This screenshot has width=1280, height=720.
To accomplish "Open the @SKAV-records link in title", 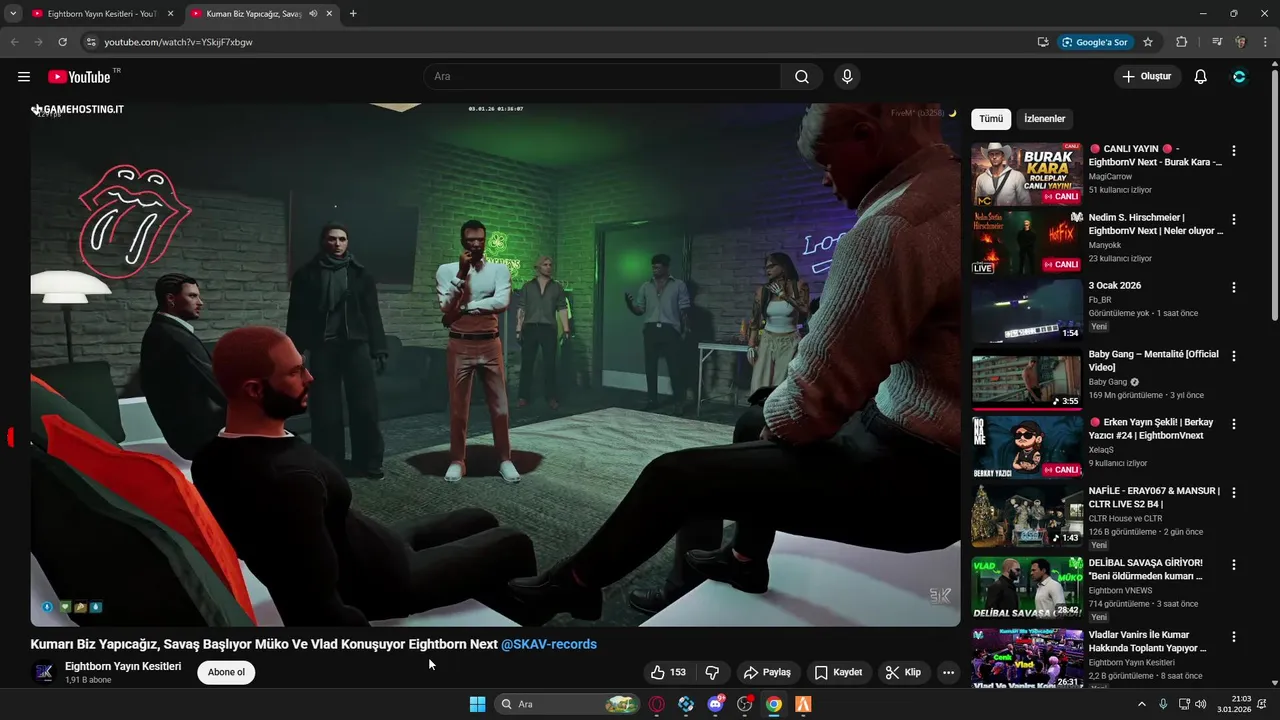I will pos(549,644).
